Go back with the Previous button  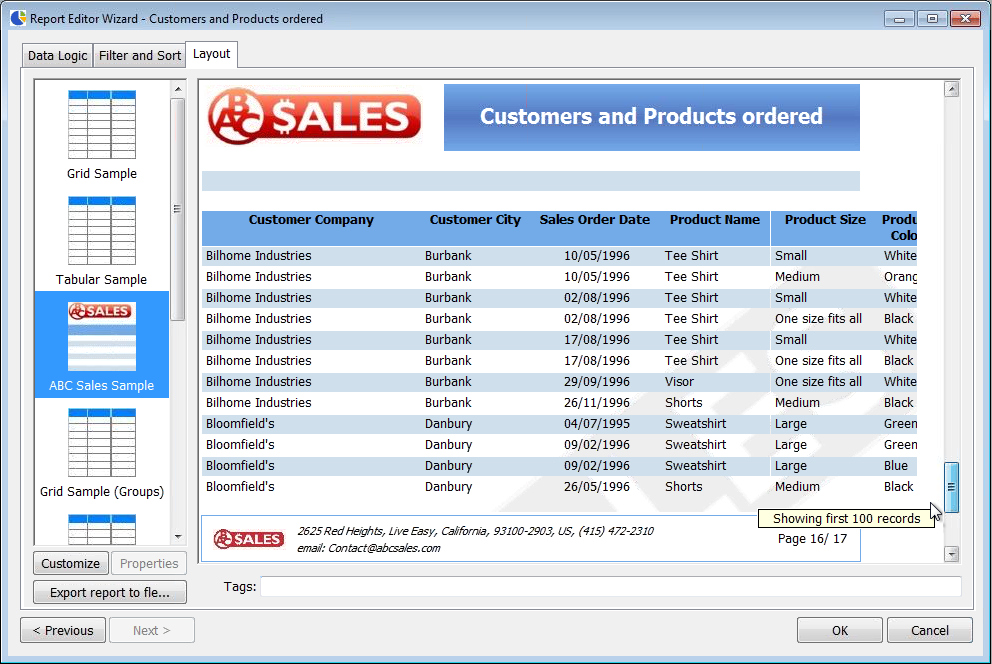point(63,630)
